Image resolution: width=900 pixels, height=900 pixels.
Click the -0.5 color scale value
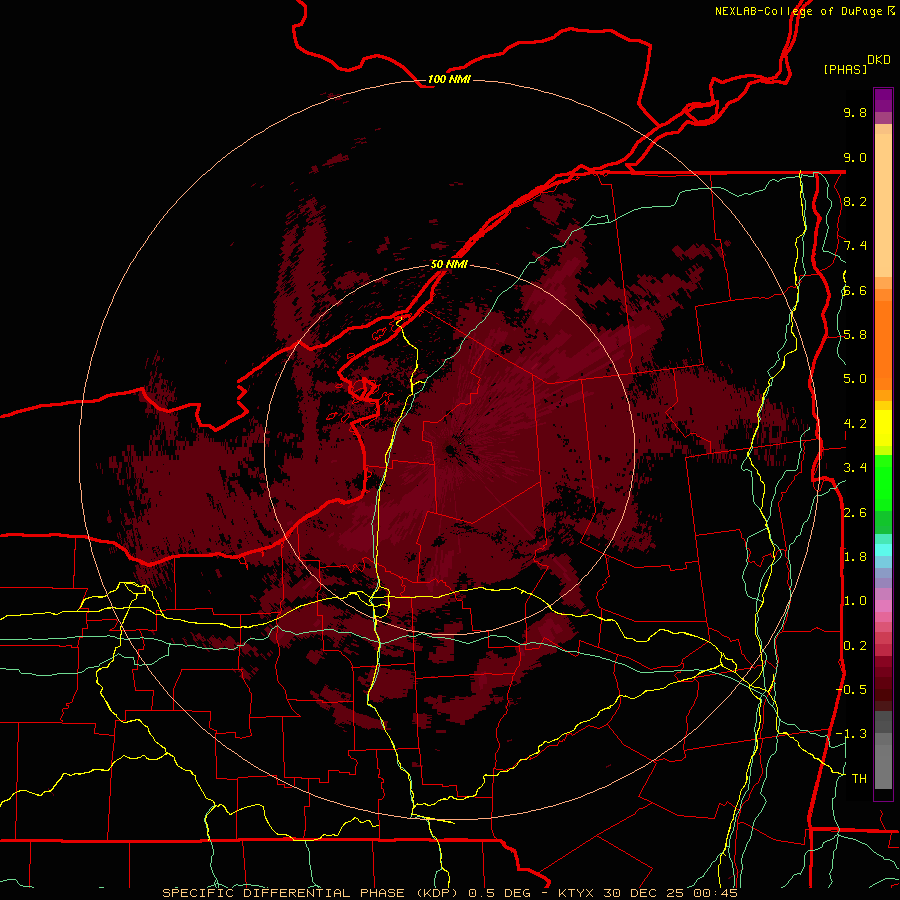coord(851,690)
